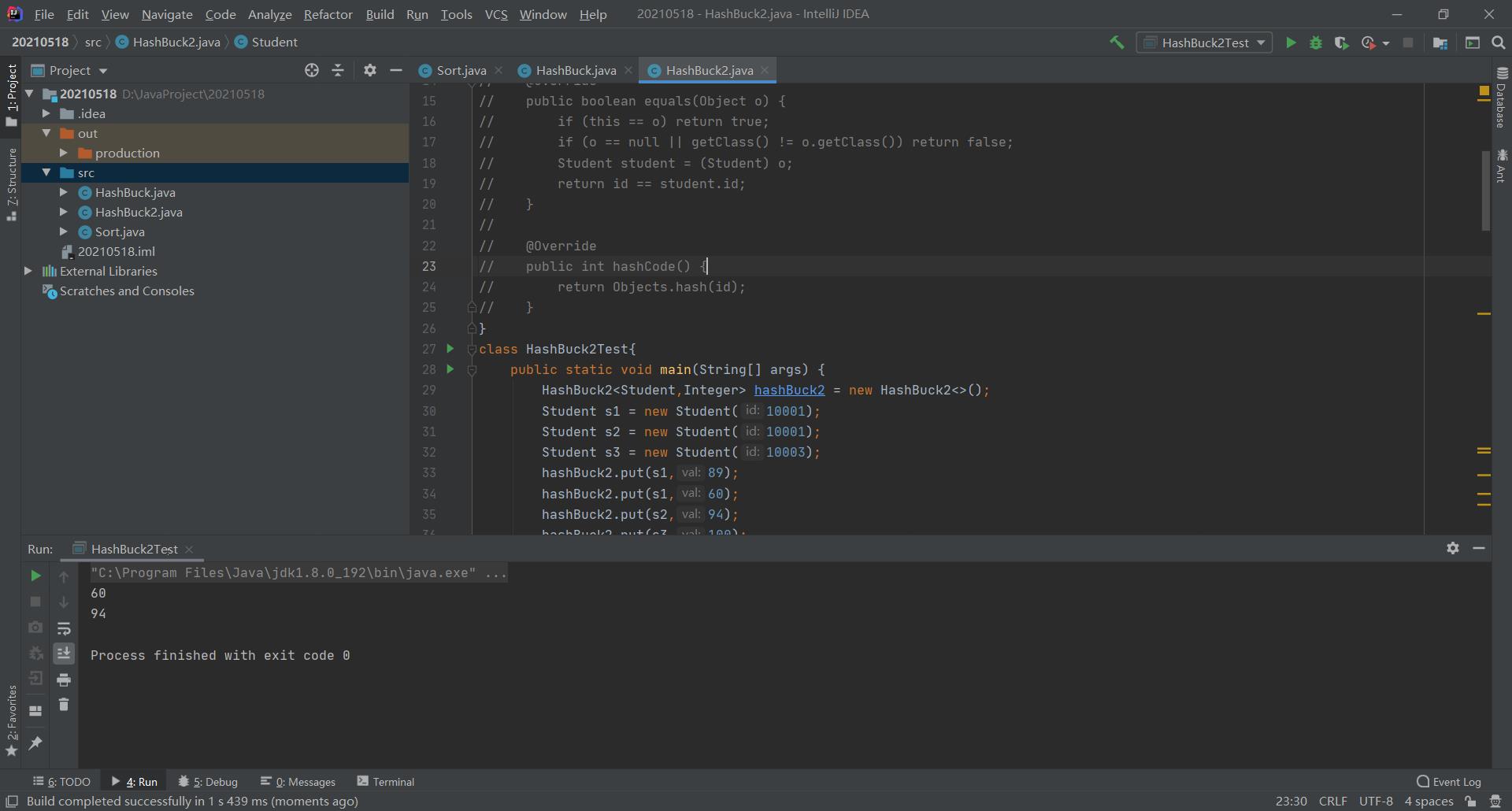Collapse the src folder
Screen dimensions: 1512x811
click(46, 172)
